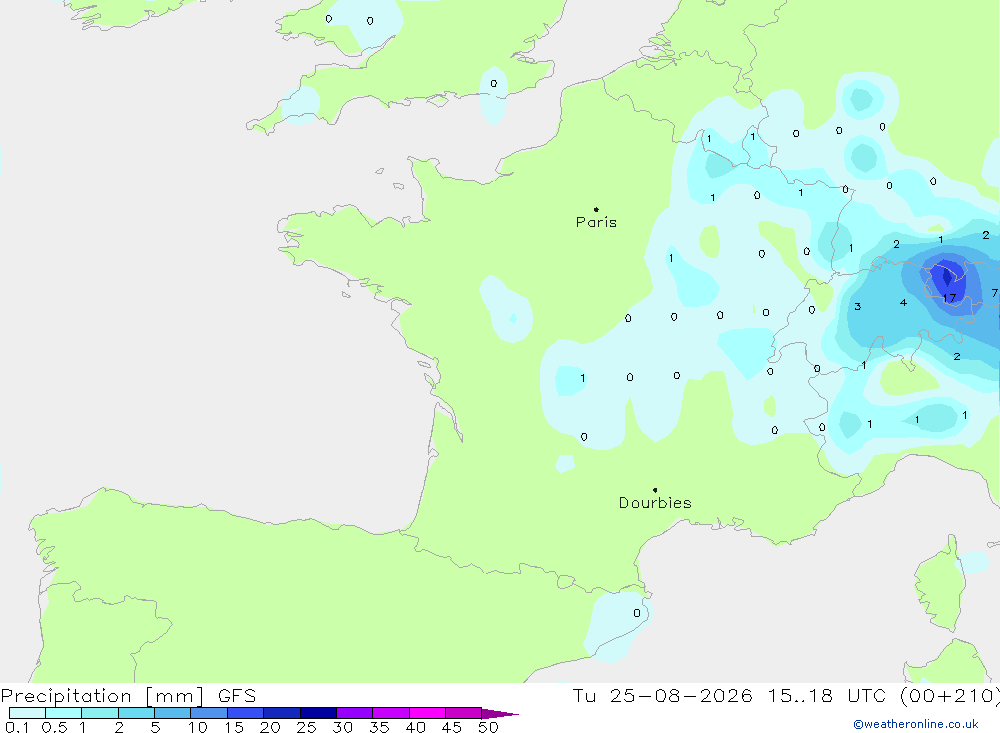The image size is (1000, 733).
Task: Click the 17 mm precipitation peak value
Action: (x=949, y=298)
